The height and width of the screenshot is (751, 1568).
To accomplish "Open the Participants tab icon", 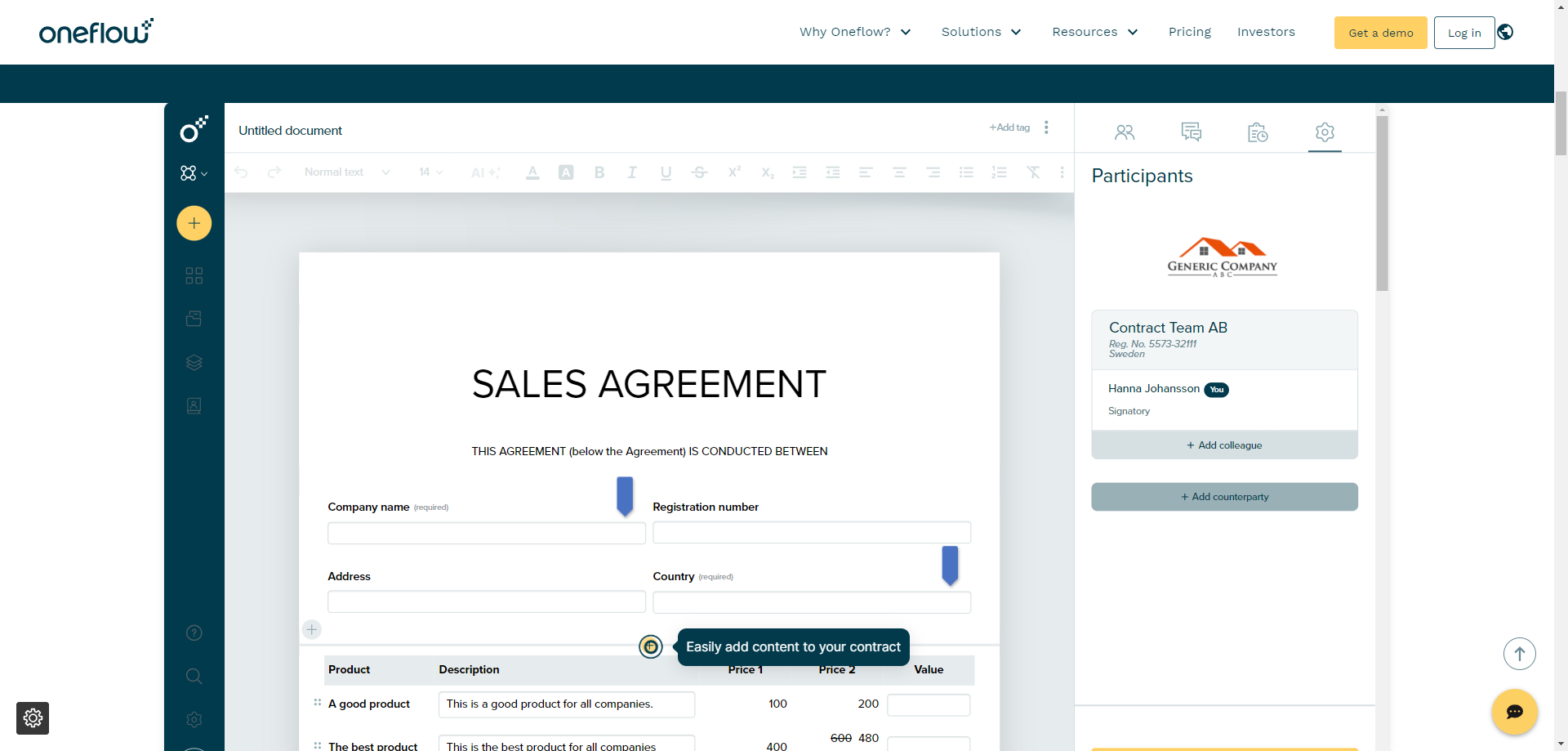I will click(1125, 132).
